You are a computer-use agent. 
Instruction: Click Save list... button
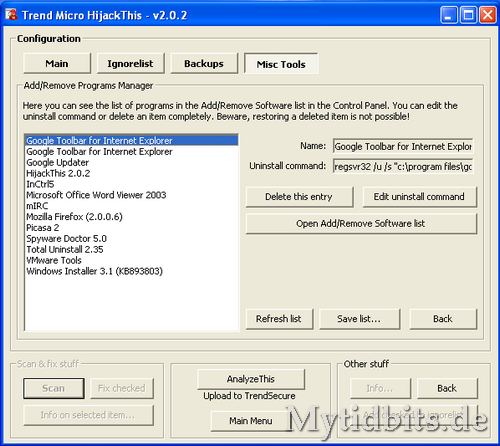pos(360,319)
